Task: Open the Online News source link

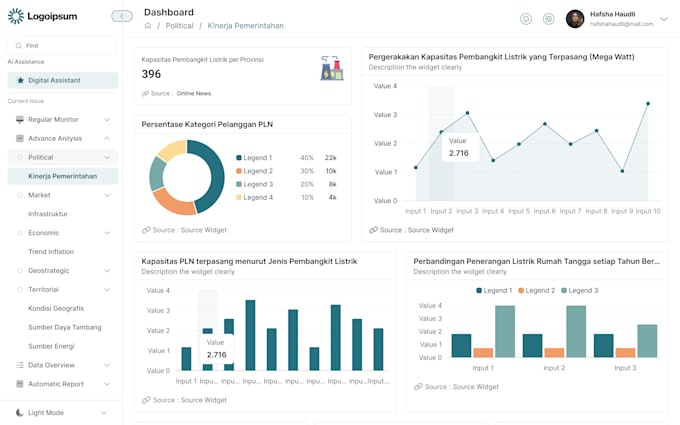Action: point(194,93)
